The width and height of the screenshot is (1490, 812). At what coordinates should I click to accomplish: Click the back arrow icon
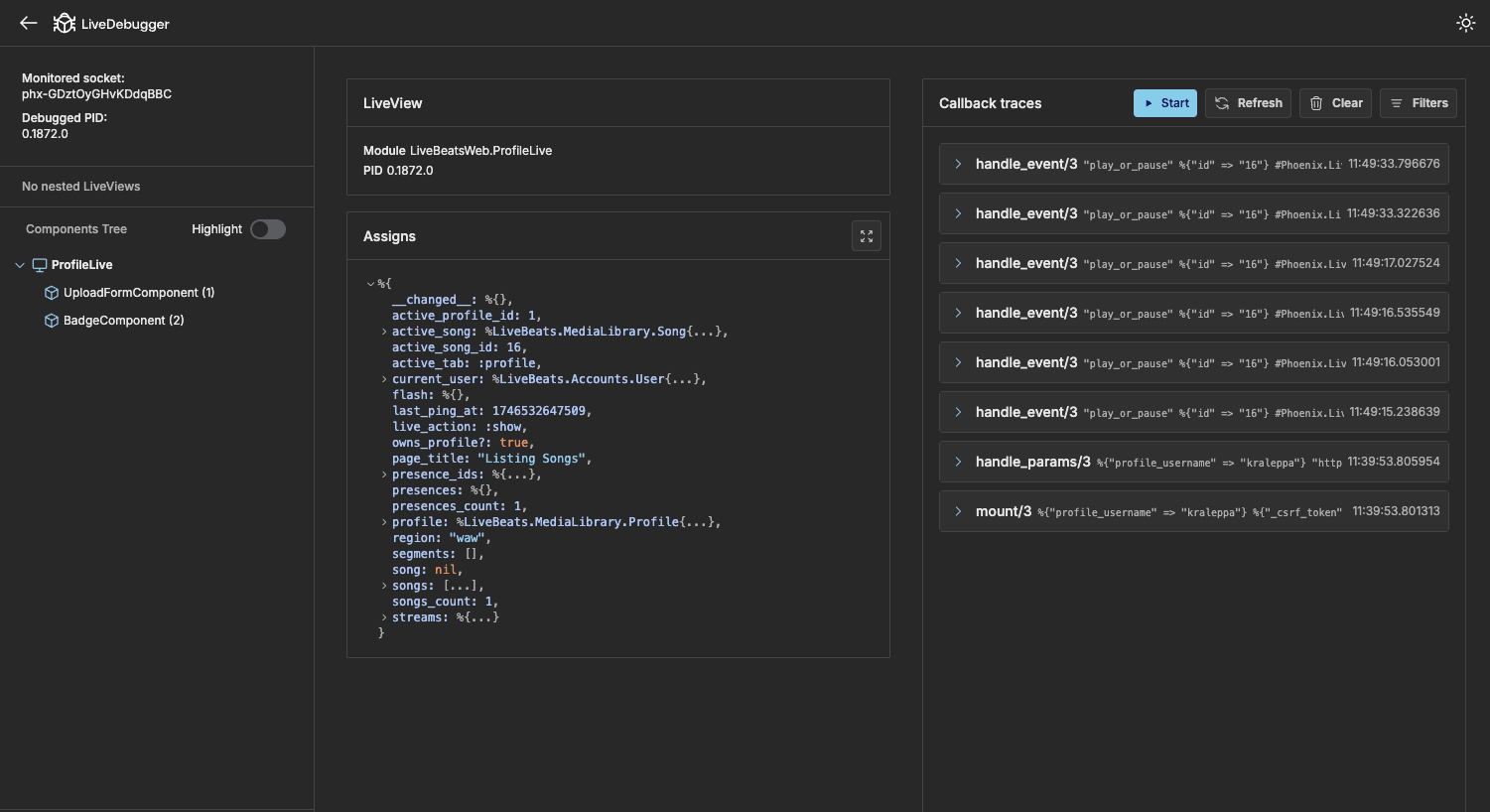tap(29, 23)
